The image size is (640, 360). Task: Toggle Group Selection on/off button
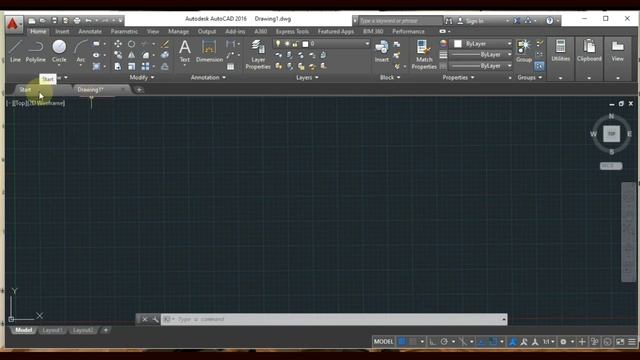(539, 66)
